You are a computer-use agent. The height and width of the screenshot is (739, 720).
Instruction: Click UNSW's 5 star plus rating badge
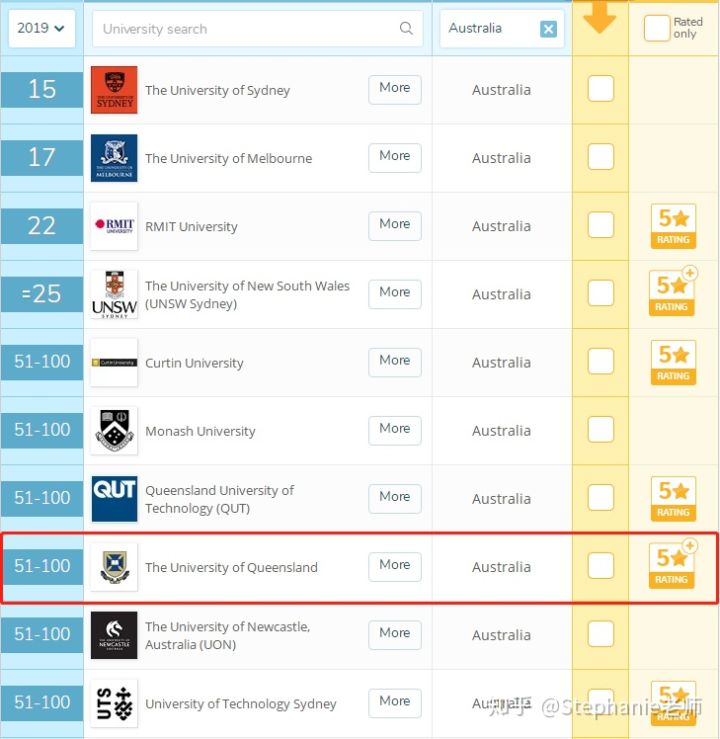click(672, 292)
